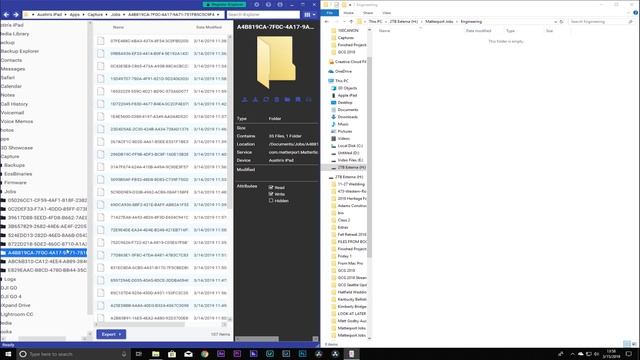This screenshot has width=640, height=360.
Task: Select the 39617DBB-5EED-4FD8 folder in sidebar
Action: 47,218
